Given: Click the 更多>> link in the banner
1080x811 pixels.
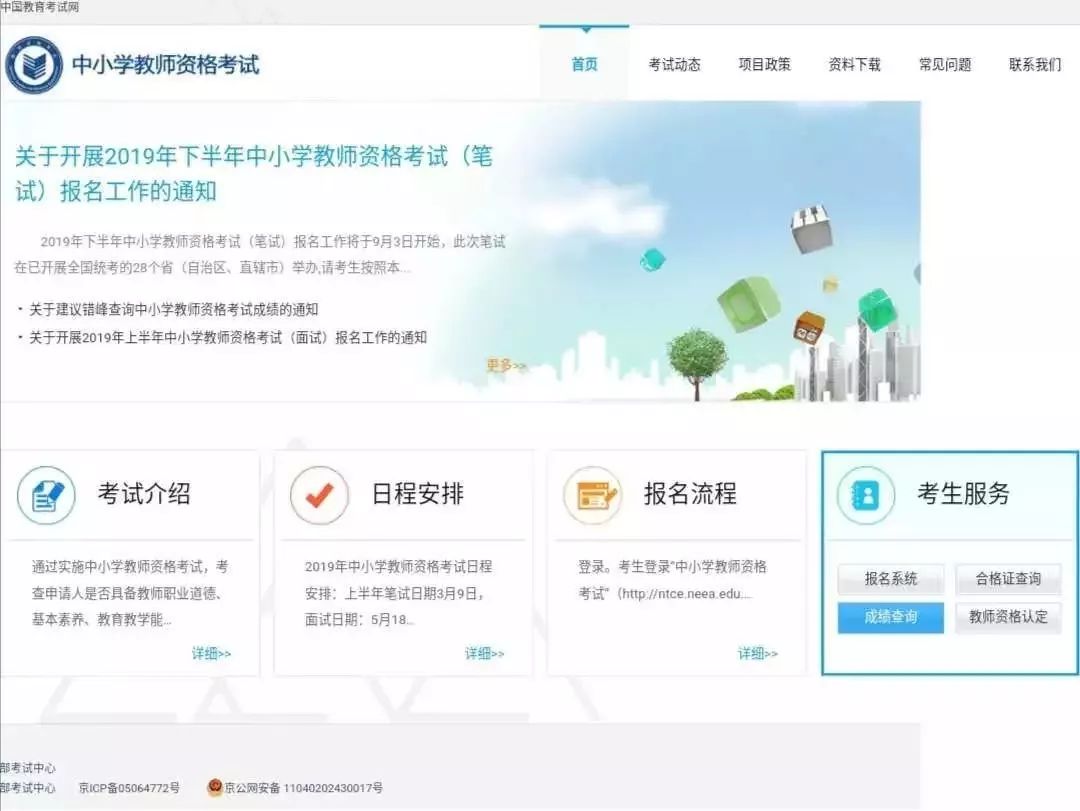Looking at the screenshot, I should point(506,366).
